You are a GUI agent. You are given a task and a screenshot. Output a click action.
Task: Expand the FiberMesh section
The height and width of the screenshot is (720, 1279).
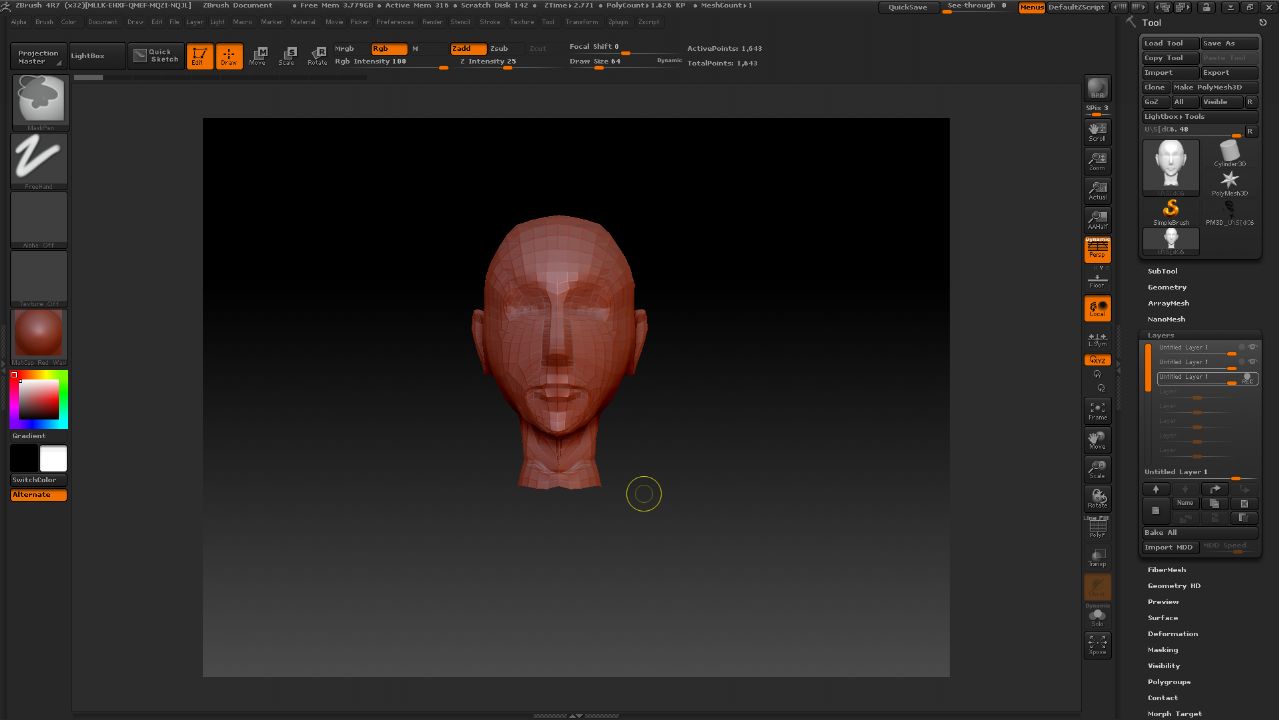pyautogui.click(x=1167, y=569)
